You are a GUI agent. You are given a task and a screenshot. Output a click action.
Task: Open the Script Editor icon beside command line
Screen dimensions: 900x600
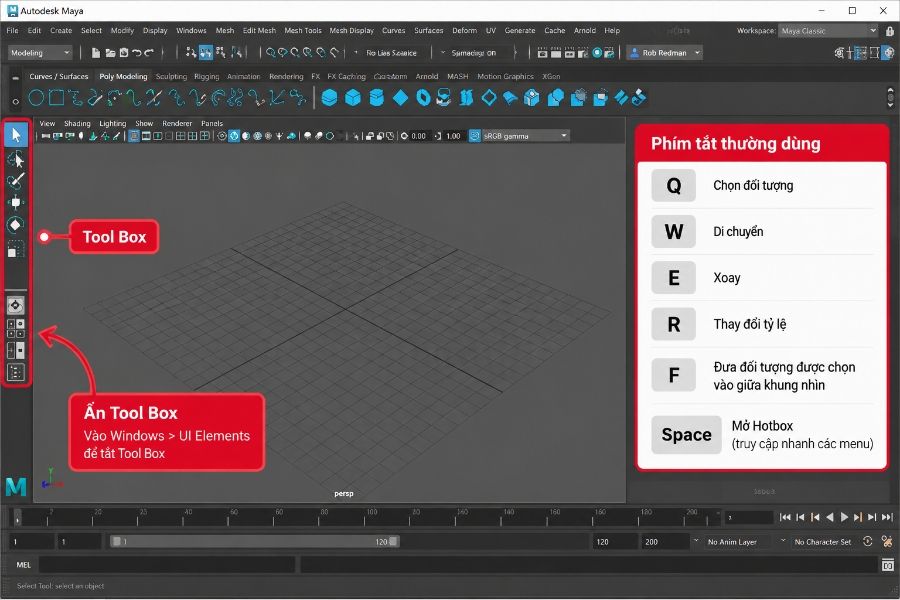coord(888,566)
